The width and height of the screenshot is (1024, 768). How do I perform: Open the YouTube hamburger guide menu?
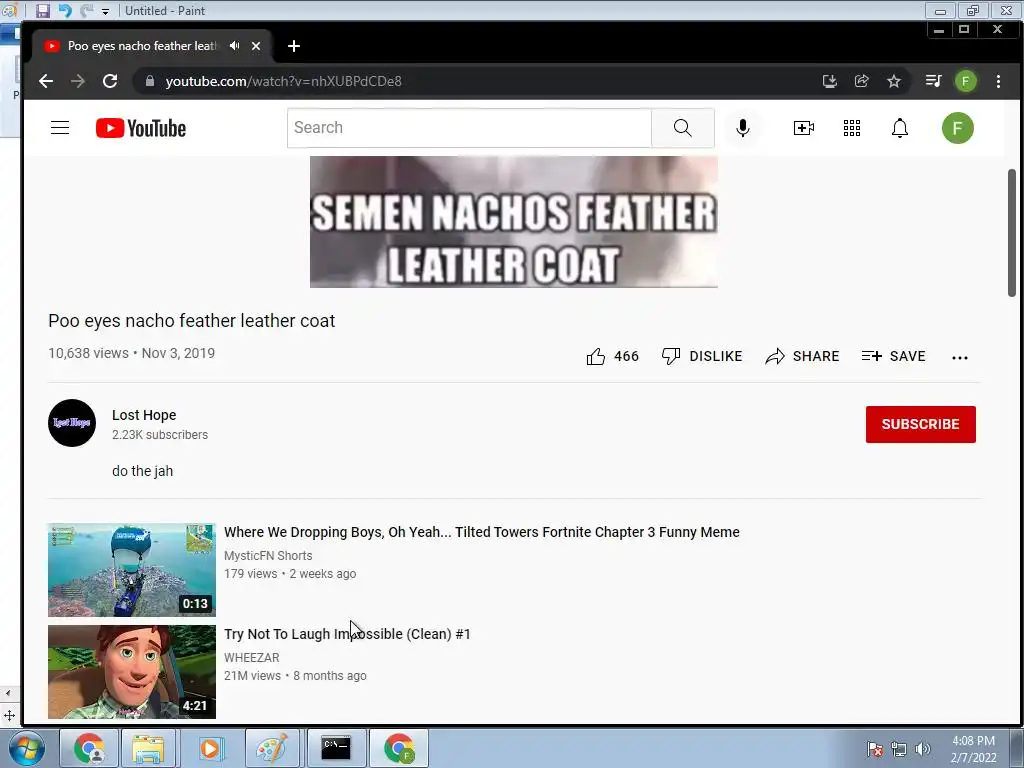(60, 128)
